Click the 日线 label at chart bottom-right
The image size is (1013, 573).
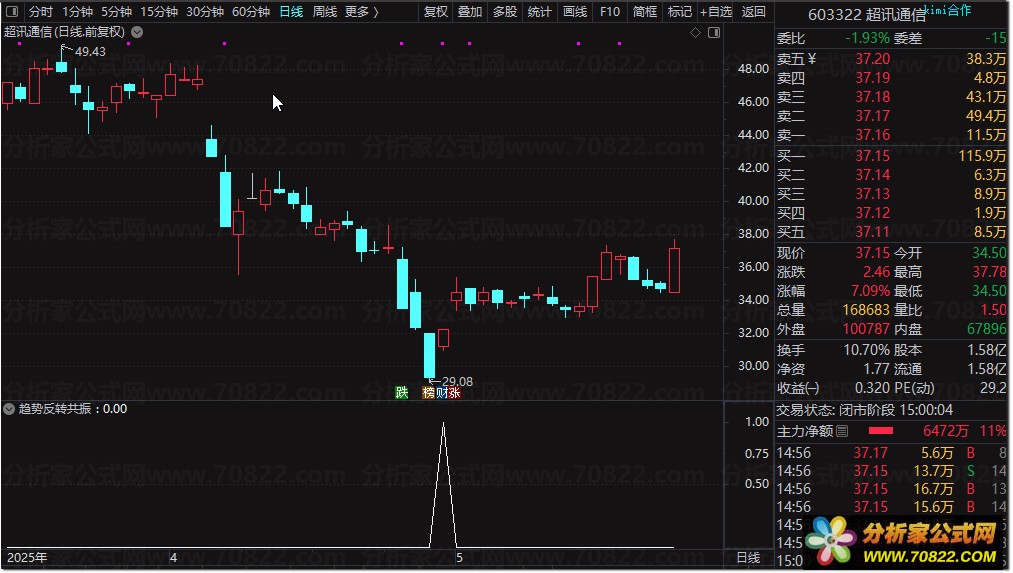point(748,557)
